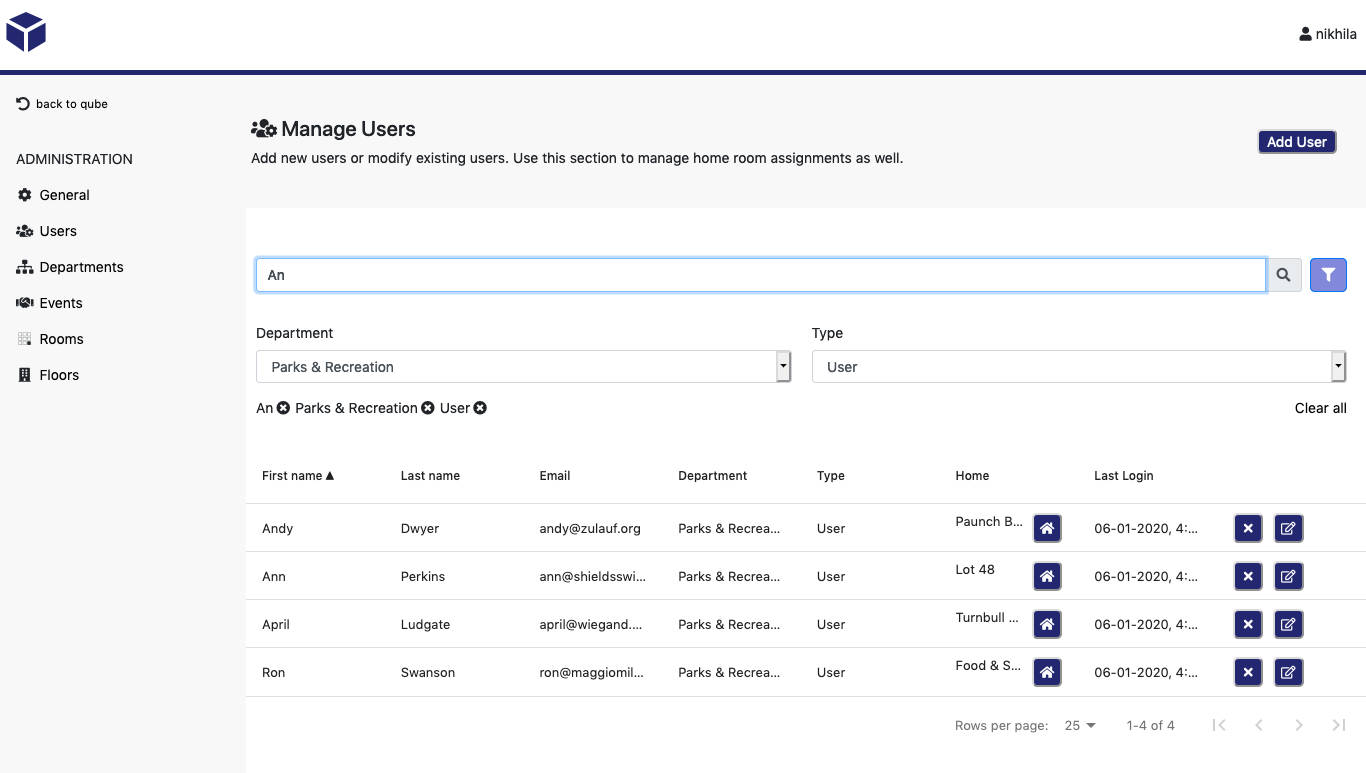Click the home icon beside Ron Swanson
This screenshot has width=1366, height=773.
[1047, 672]
